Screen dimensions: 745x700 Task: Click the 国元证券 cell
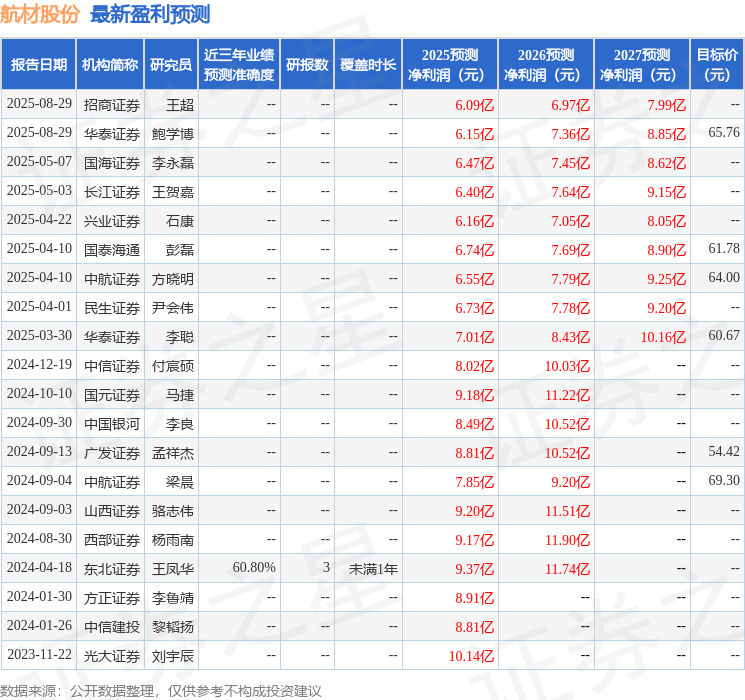click(112, 394)
